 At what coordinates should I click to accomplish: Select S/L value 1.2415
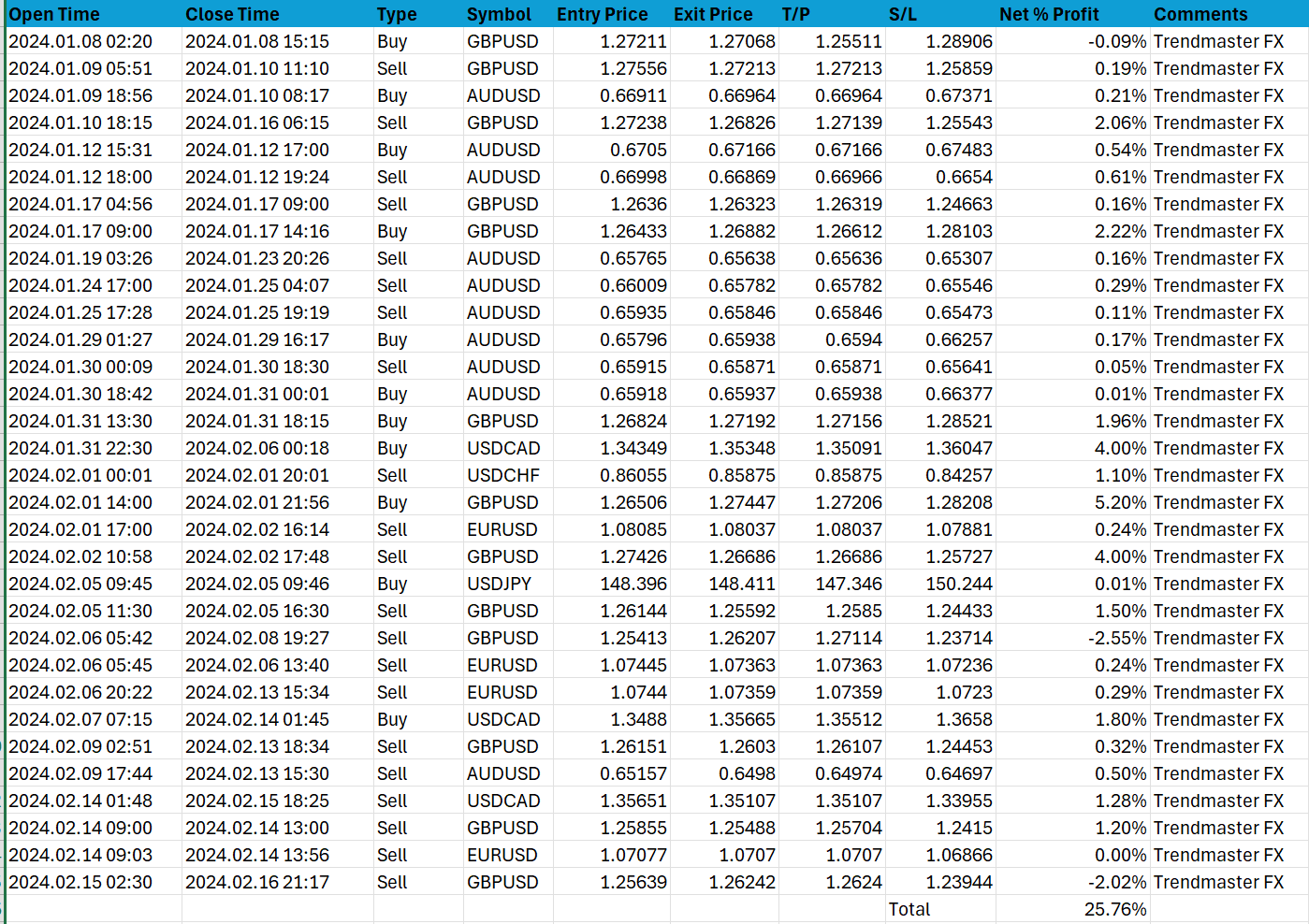click(940, 828)
